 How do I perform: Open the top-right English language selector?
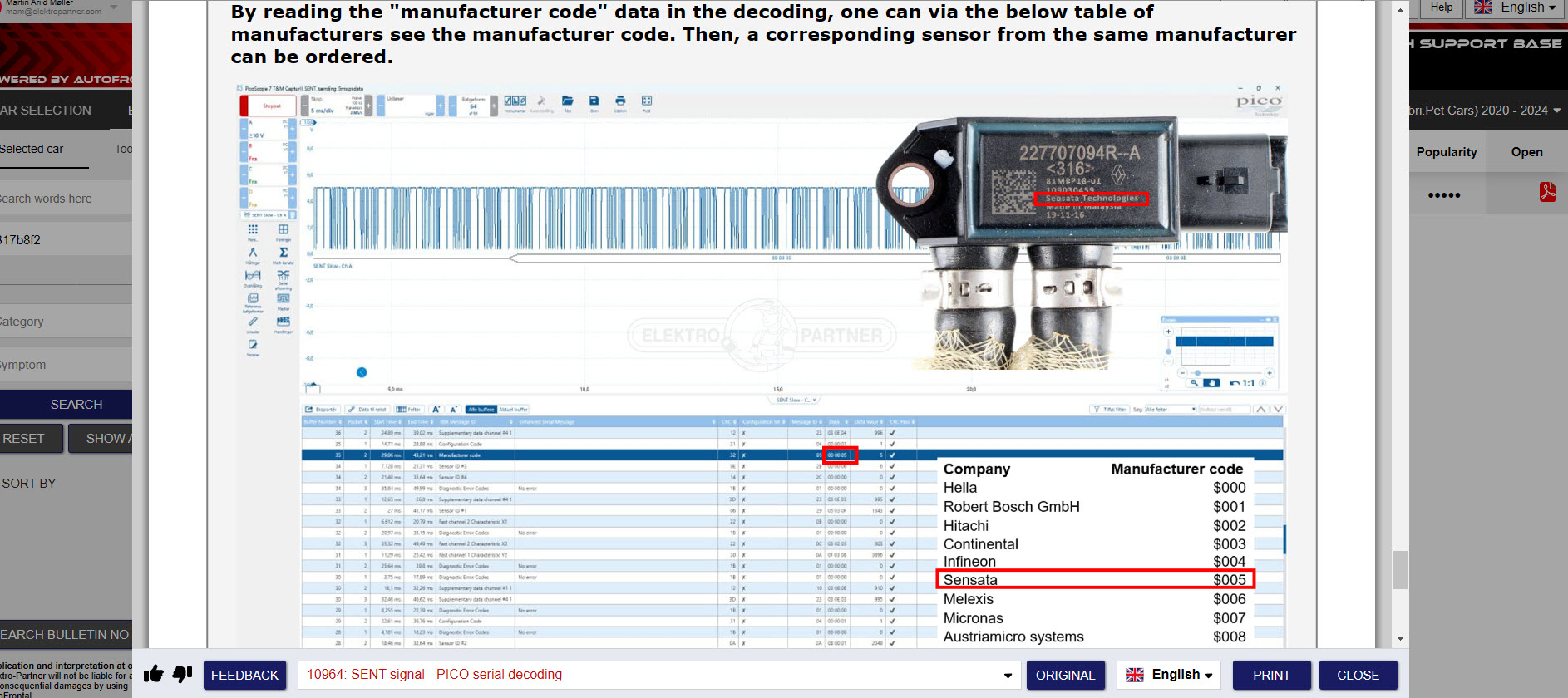coord(1514,7)
